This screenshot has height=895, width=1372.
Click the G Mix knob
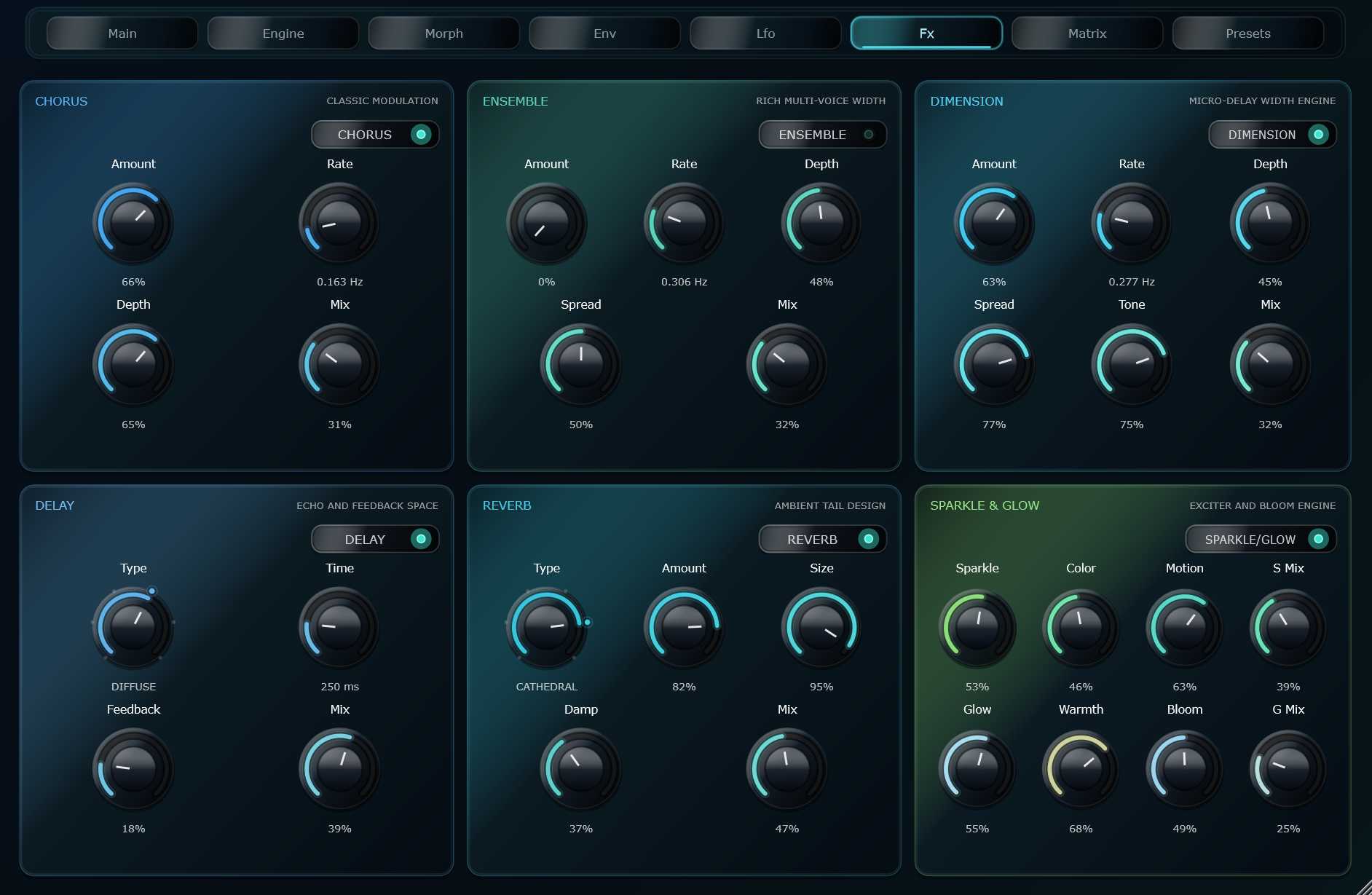[1288, 769]
